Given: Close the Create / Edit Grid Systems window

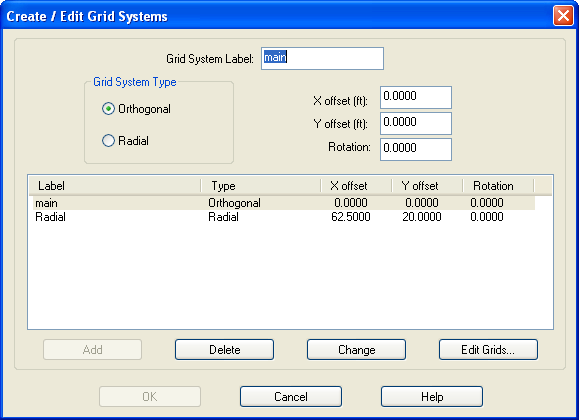Looking at the screenshot, I should point(563,16).
